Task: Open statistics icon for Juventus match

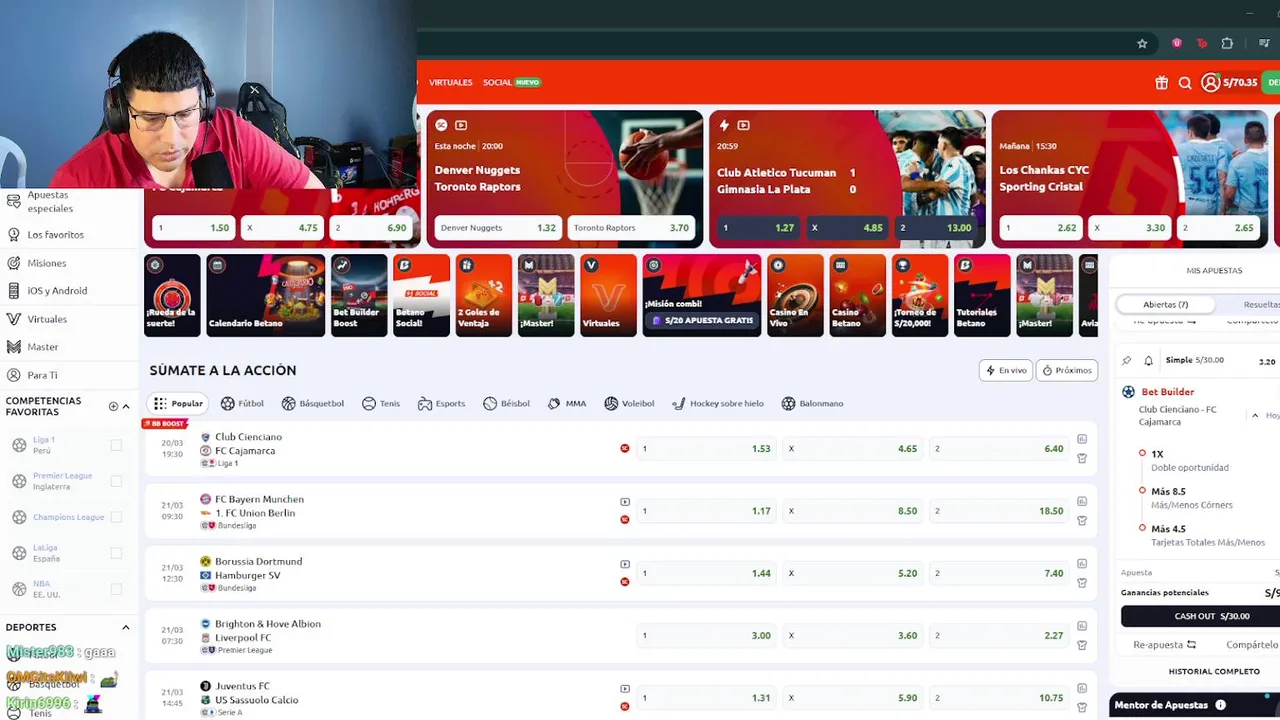Action: (x=1082, y=688)
